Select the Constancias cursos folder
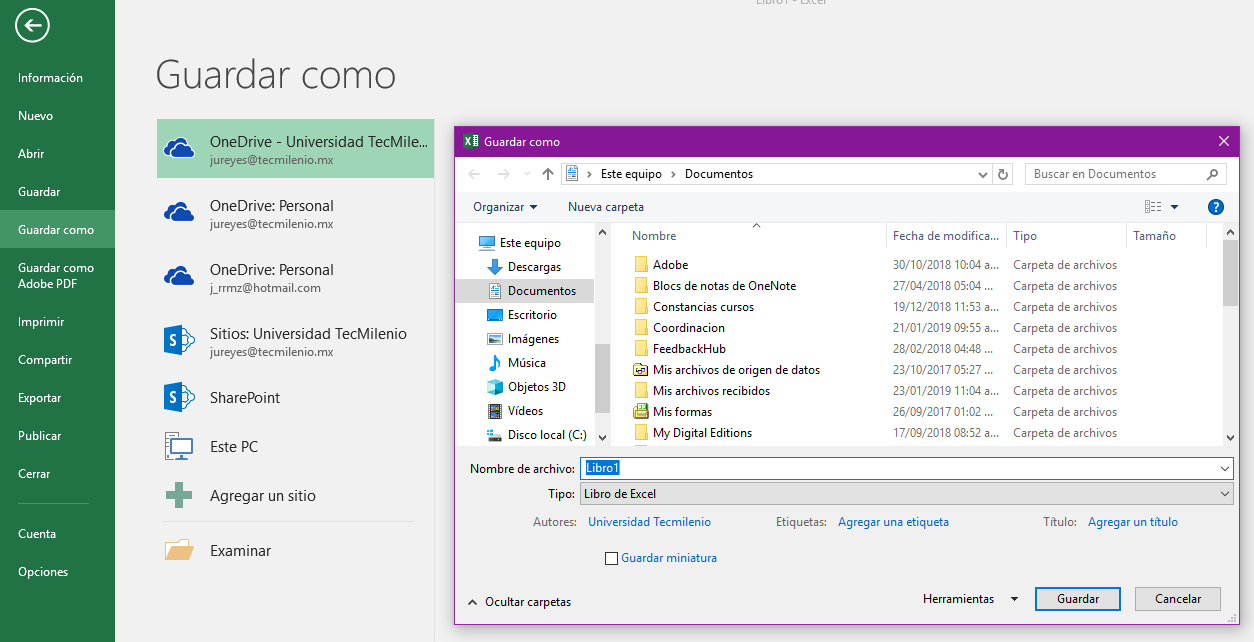This screenshot has height=642, width=1254. point(703,307)
